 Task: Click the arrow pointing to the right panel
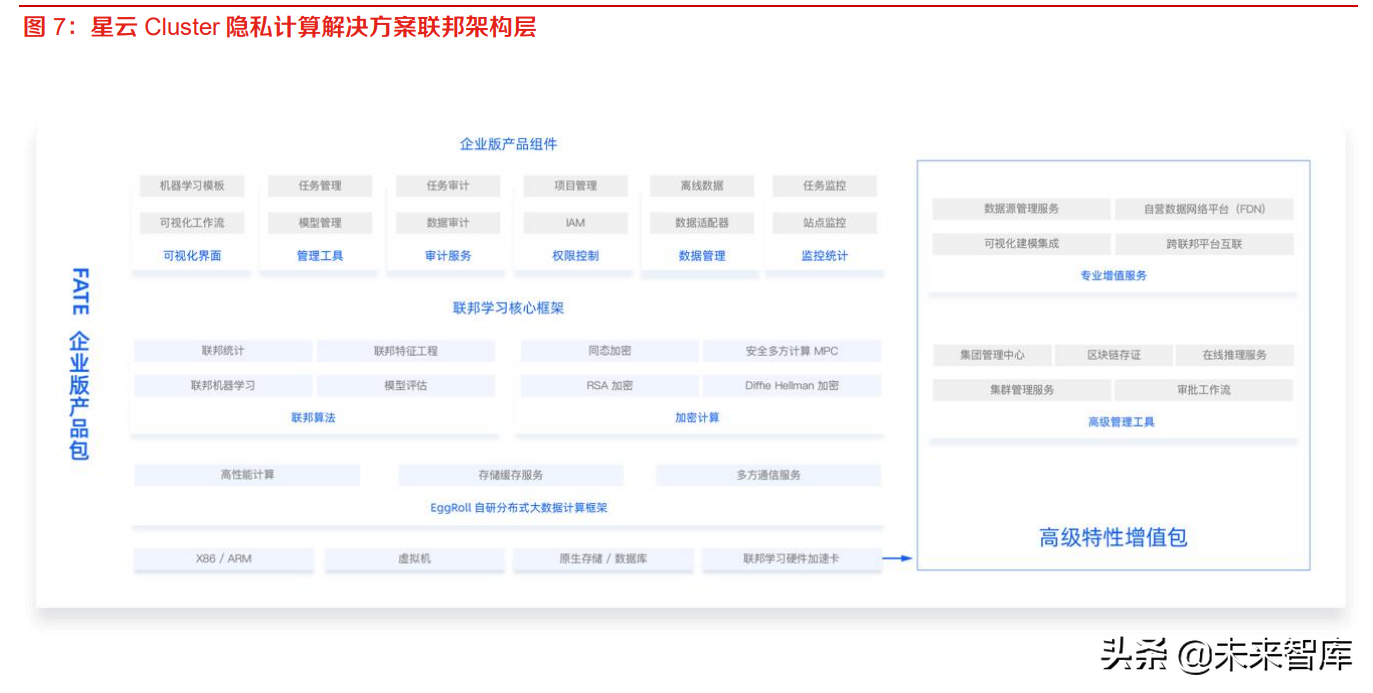click(x=894, y=559)
